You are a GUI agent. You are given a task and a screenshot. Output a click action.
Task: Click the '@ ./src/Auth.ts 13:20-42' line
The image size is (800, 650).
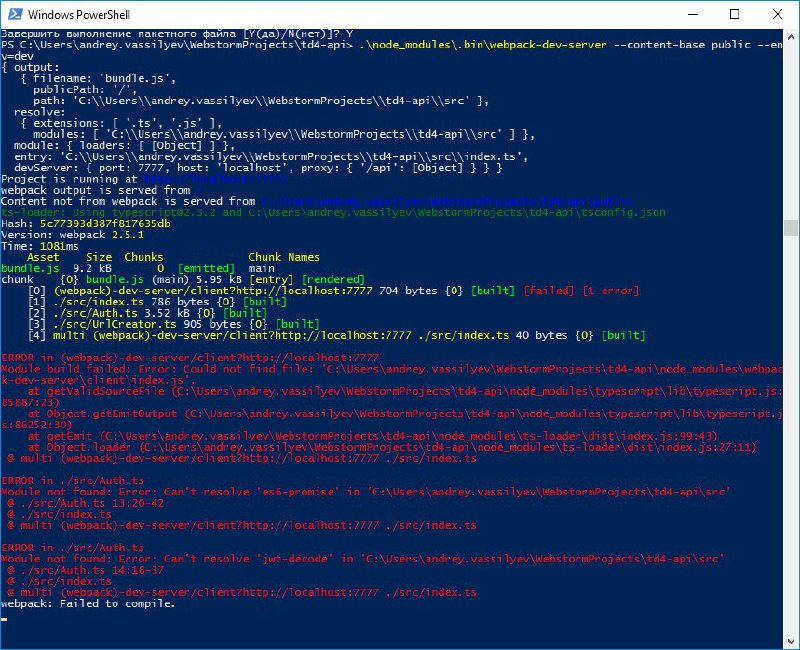coord(86,503)
